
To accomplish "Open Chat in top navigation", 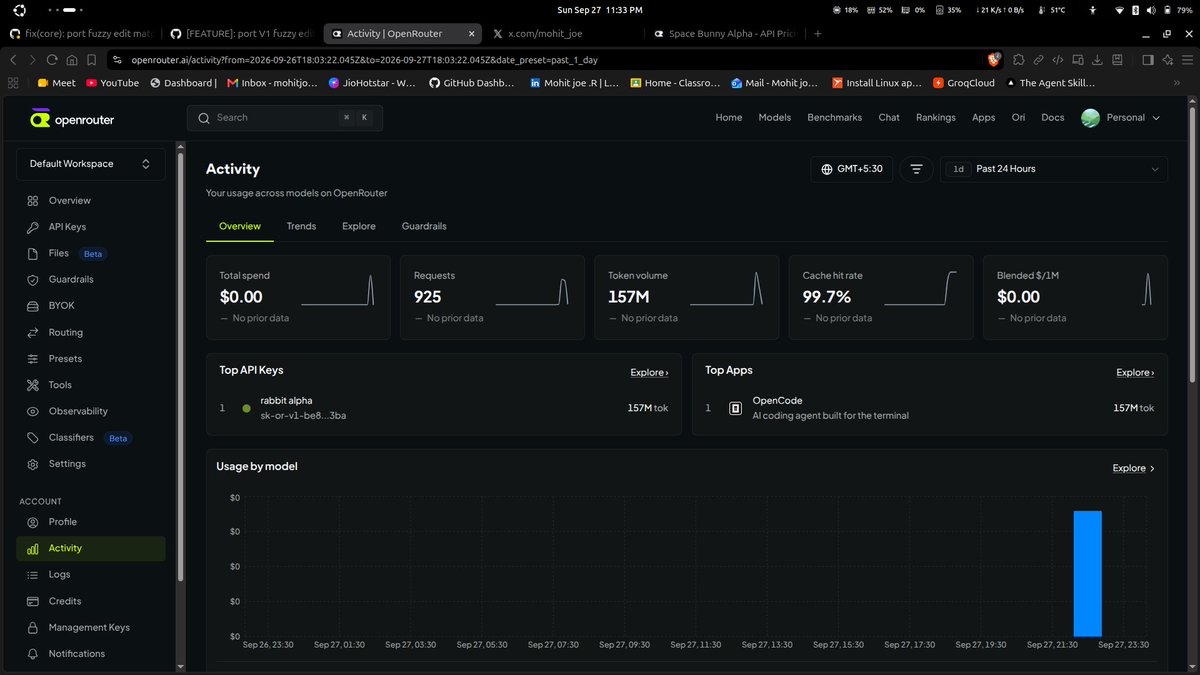I will coord(889,117).
